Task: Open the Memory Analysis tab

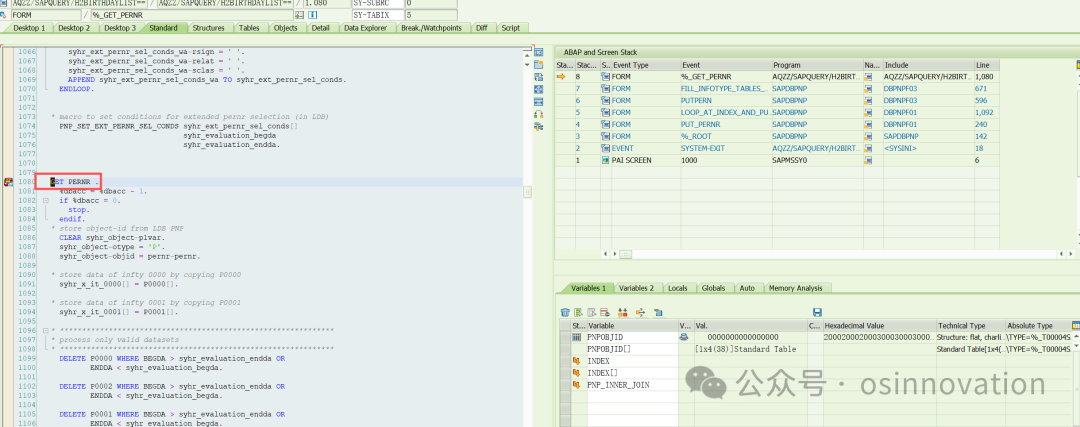Action: tap(796, 288)
